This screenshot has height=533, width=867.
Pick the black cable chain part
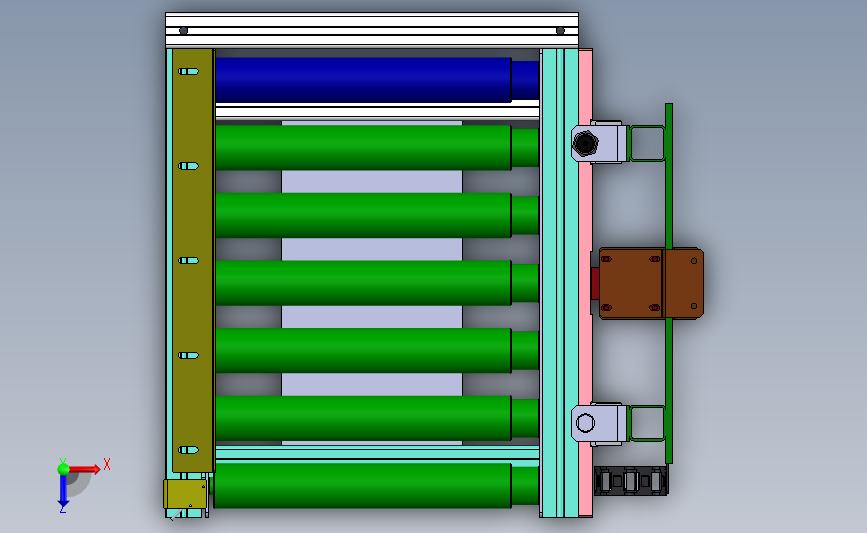tap(631, 480)
